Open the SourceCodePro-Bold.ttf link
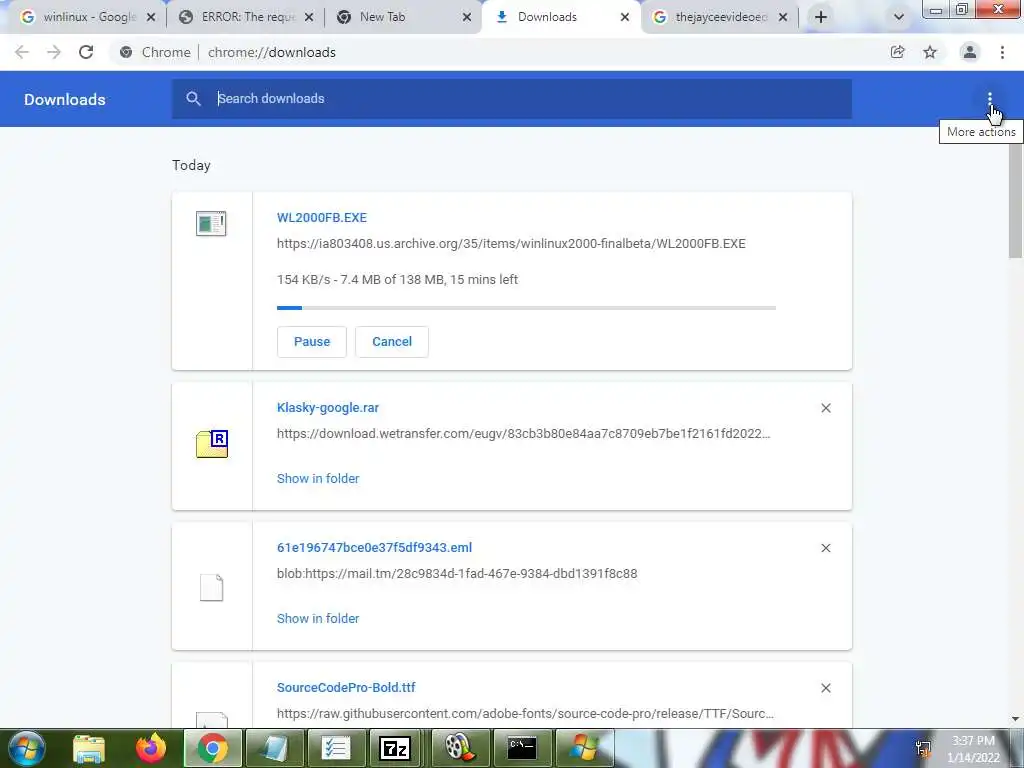This screenshot has height=768, width=1024. coord(346,688)
